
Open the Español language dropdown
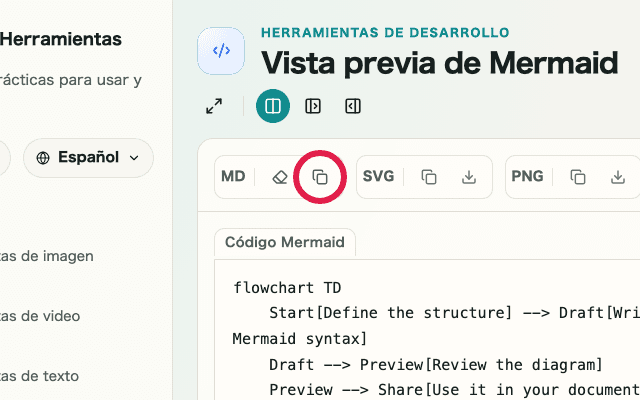pos(88,158)
